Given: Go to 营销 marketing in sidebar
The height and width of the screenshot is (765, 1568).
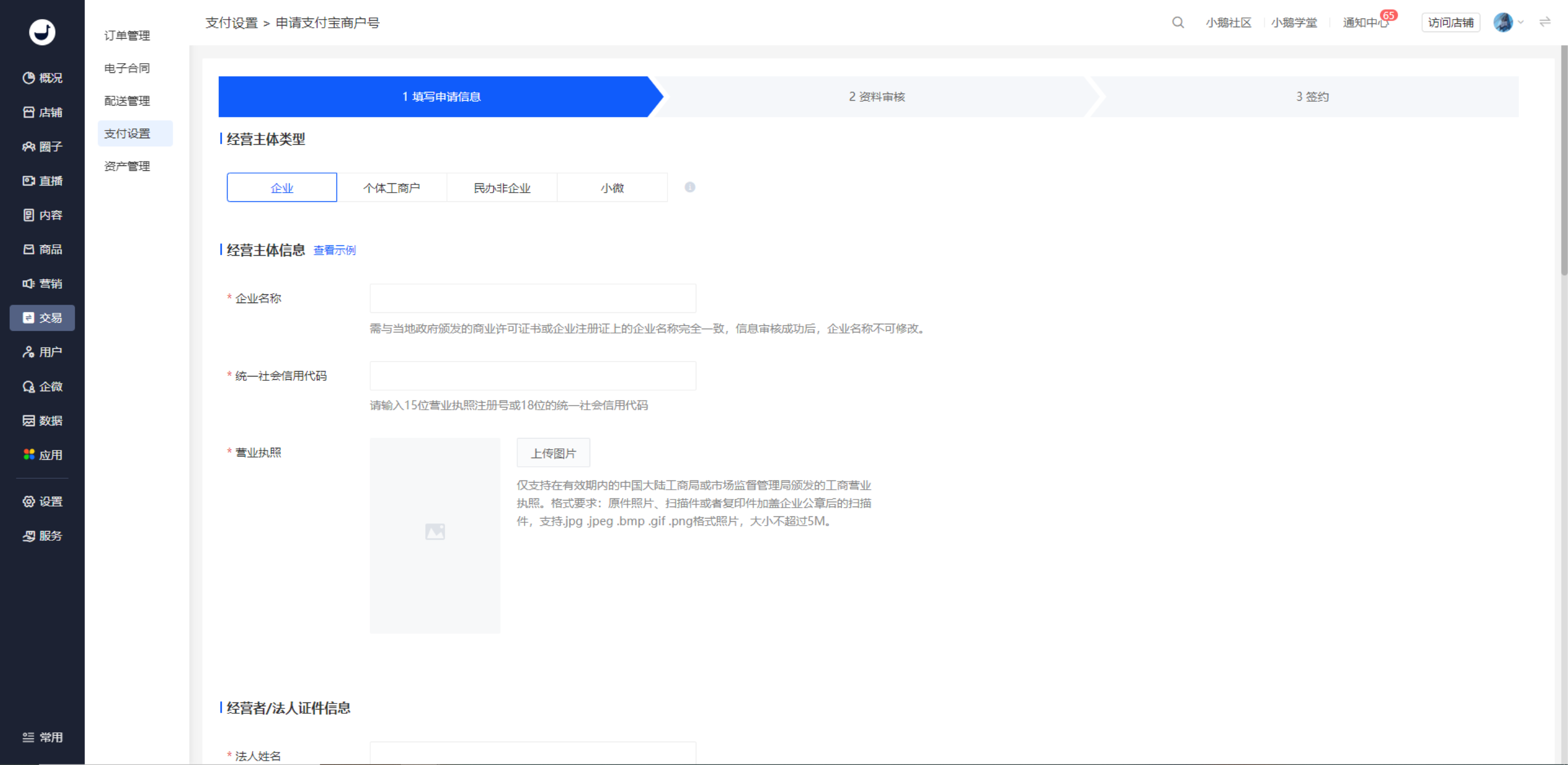Looking at the screenshot, I should coord(42,283).
